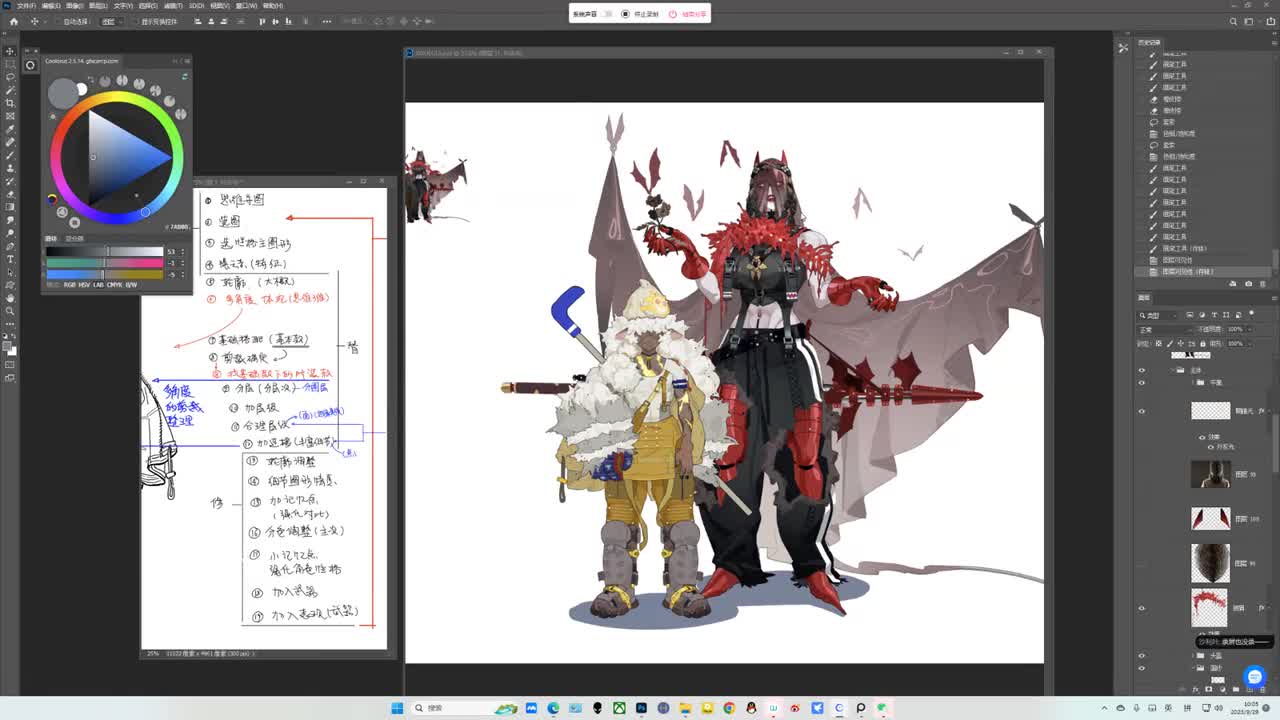Image resolution: width=1280 pixels, height=720 pixels.
Task: Click the Windows Start button
Action: click(397, 708)
